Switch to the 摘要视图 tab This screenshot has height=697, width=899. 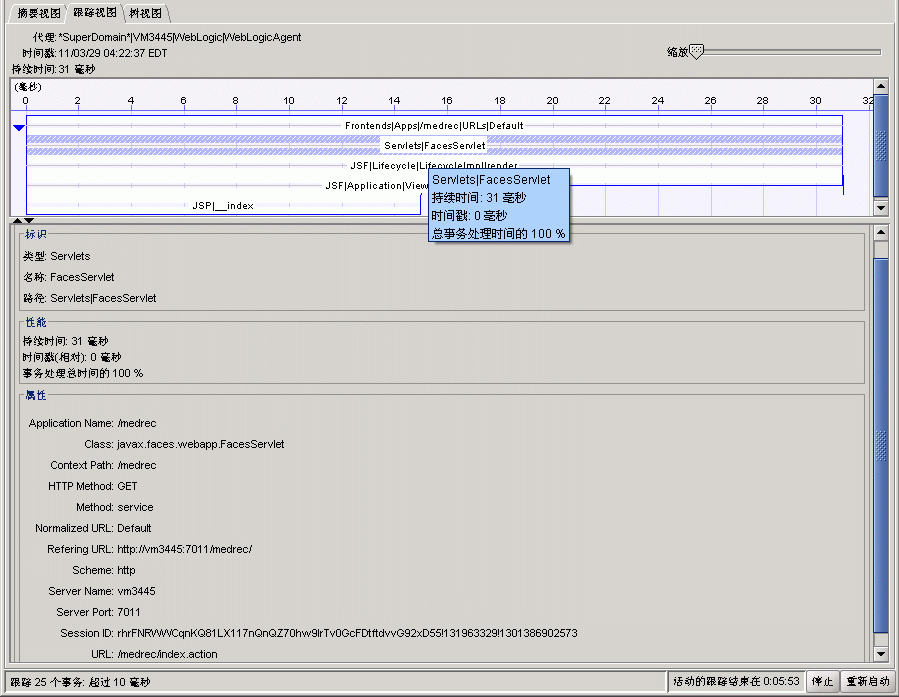38,13
